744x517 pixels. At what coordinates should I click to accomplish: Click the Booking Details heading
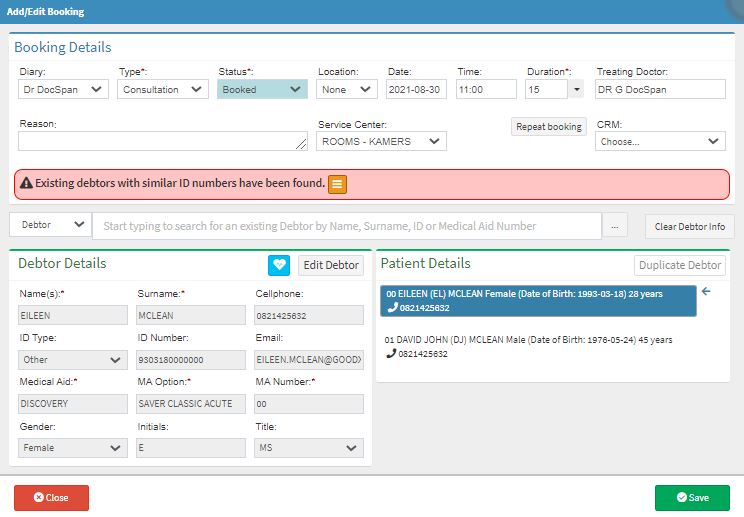pos(63,47)
